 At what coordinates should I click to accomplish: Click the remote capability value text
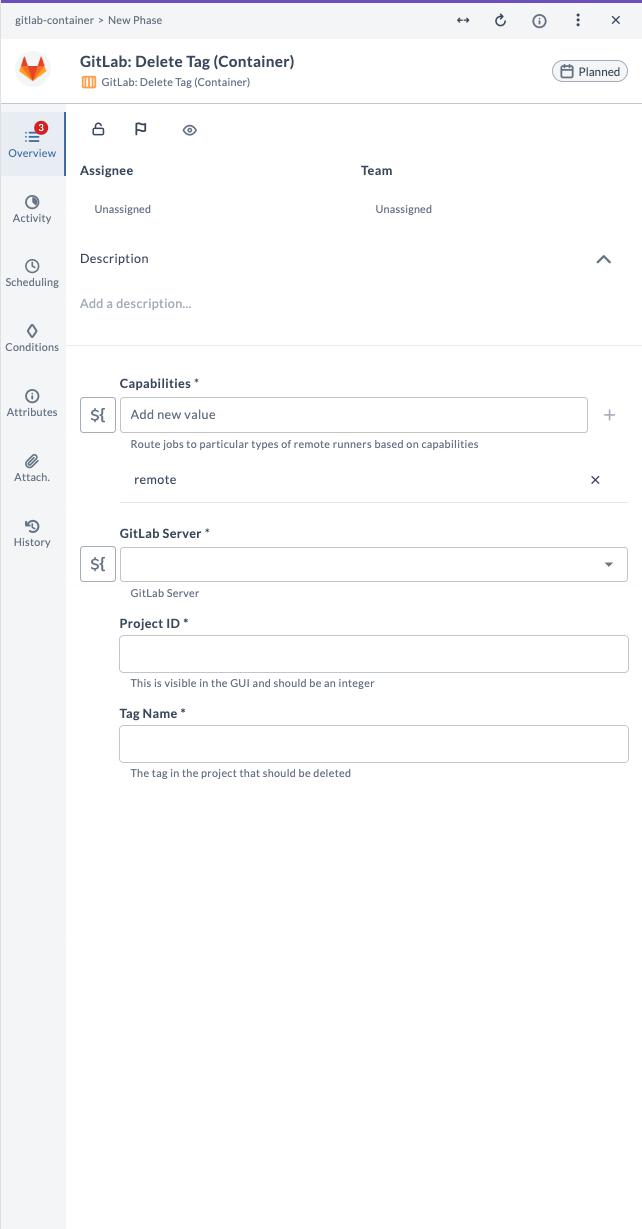155,480
